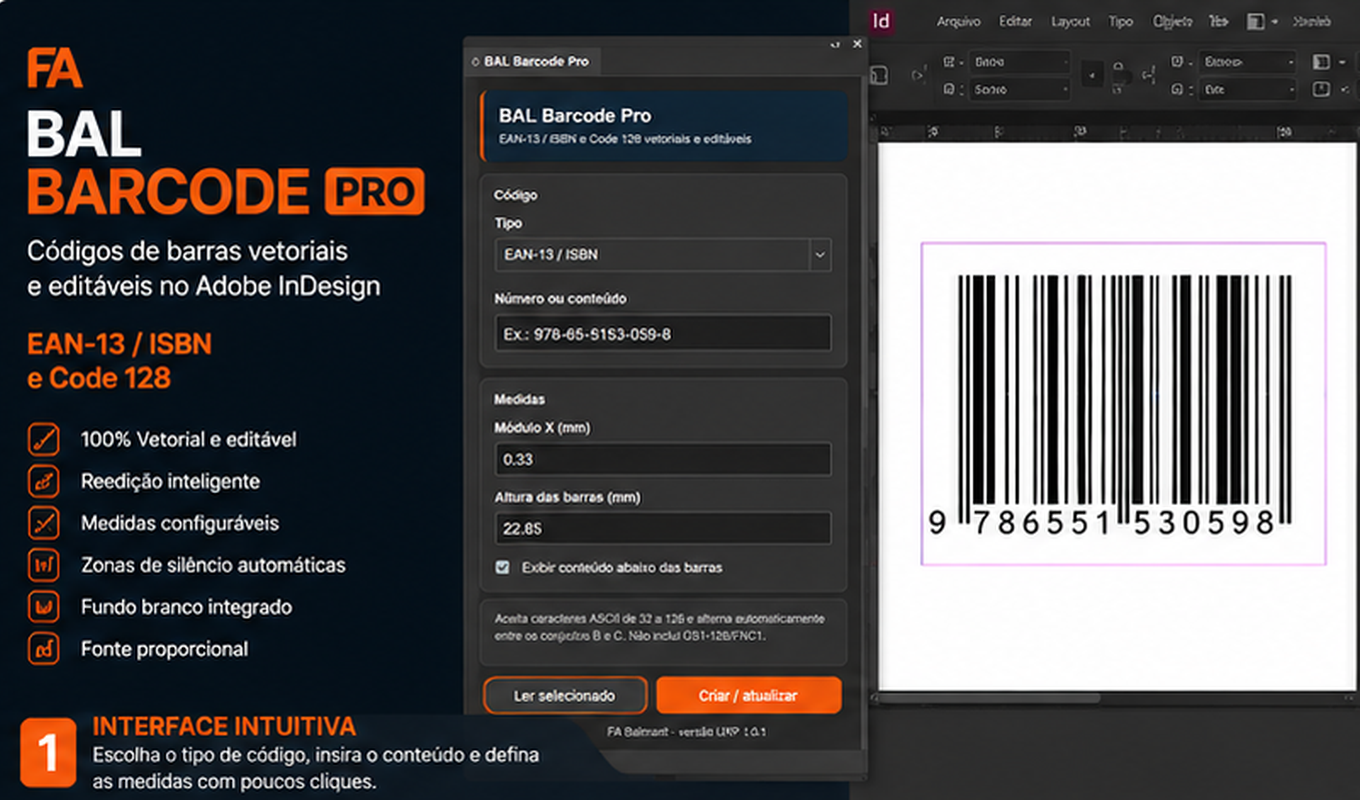Open the Layout menu in InDesign
The height and width of the screenshot is (800, 1360).
[x=1071, y=21]
